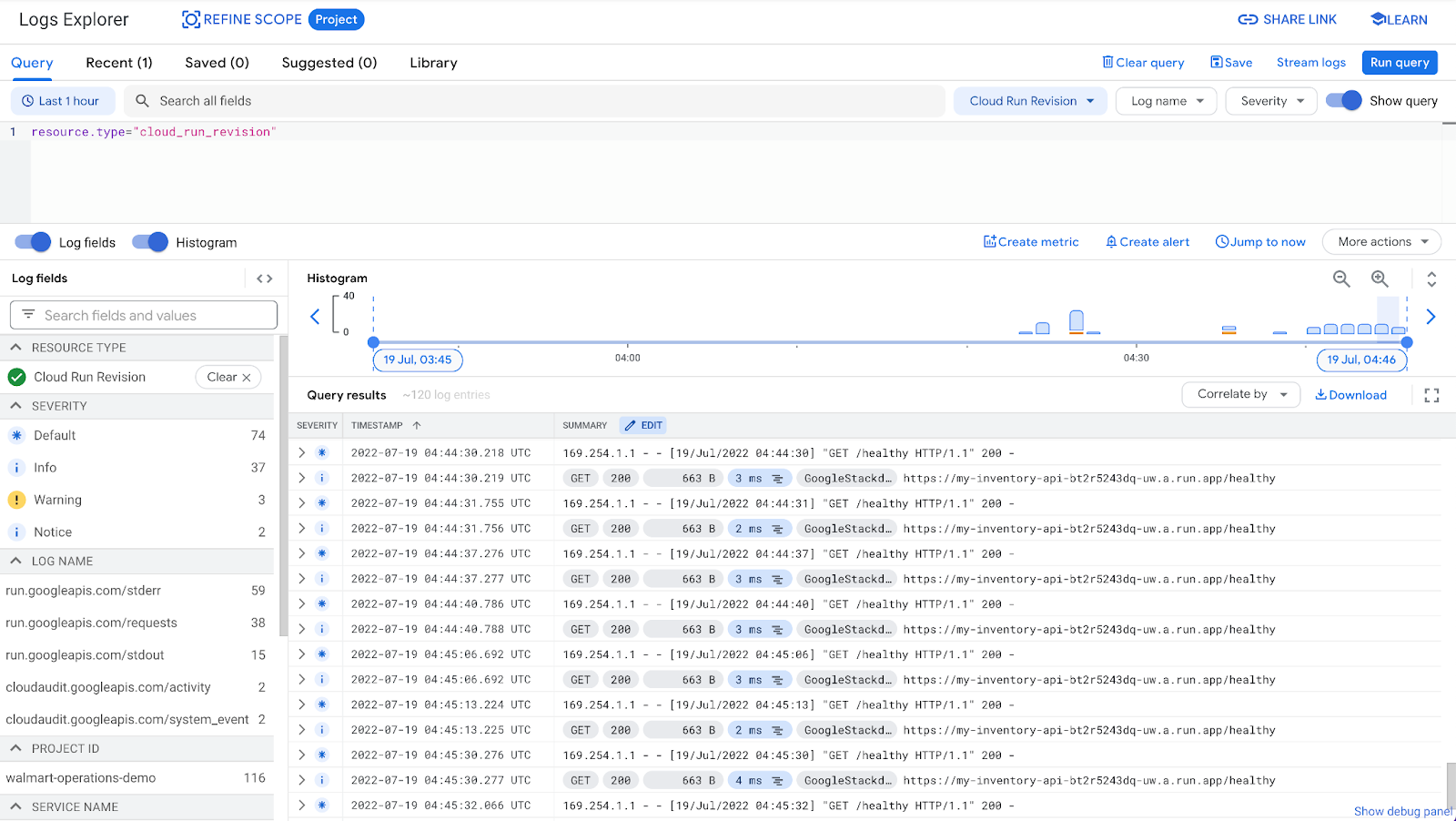Image resolution: width=1456 pixels, height=821 pixels.
Task: Click the 19 Jul, 04:46 time label
Action: (x=1361, y=360)
